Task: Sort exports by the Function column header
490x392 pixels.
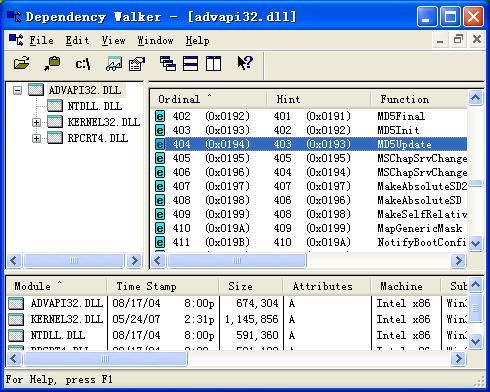Action: pyautogui.click(x=419, y=99)
